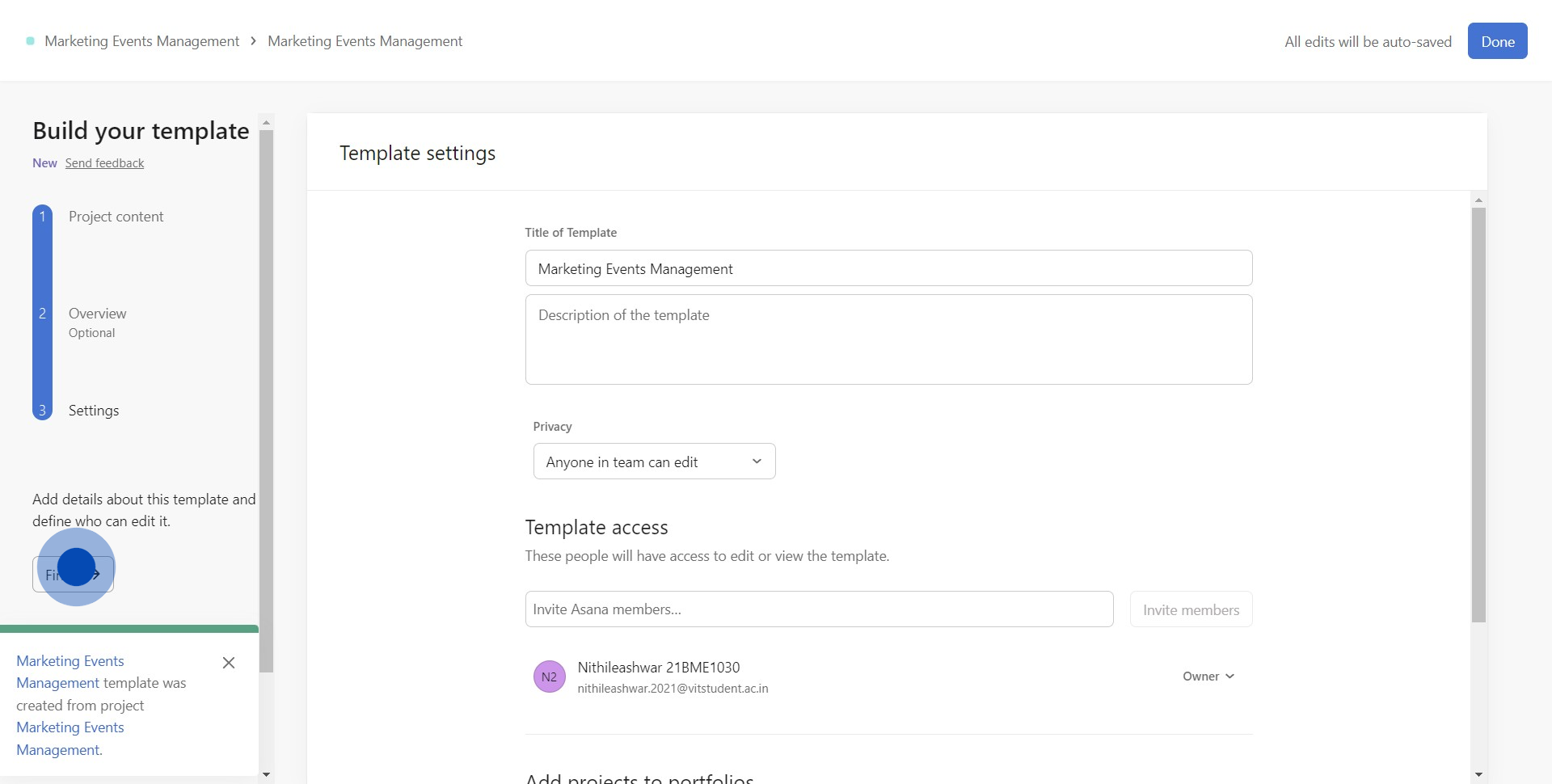Click the settings panel scrollbar down arrow

[1478, 774]
